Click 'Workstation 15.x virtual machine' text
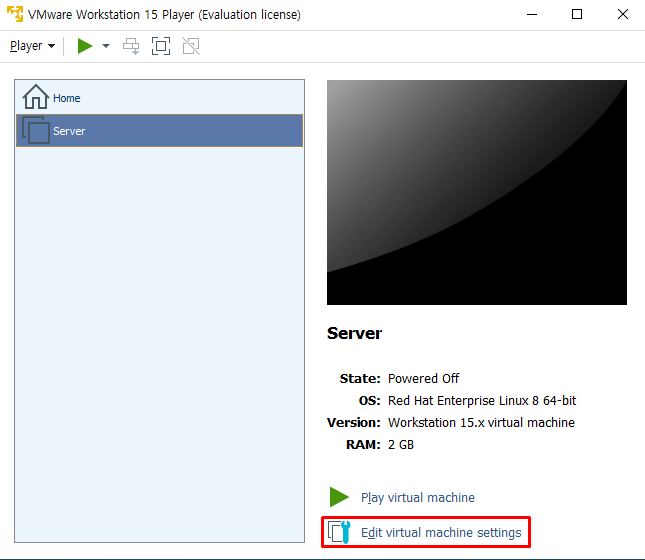This screenshot has width=645, height=560. pos(481,423)
